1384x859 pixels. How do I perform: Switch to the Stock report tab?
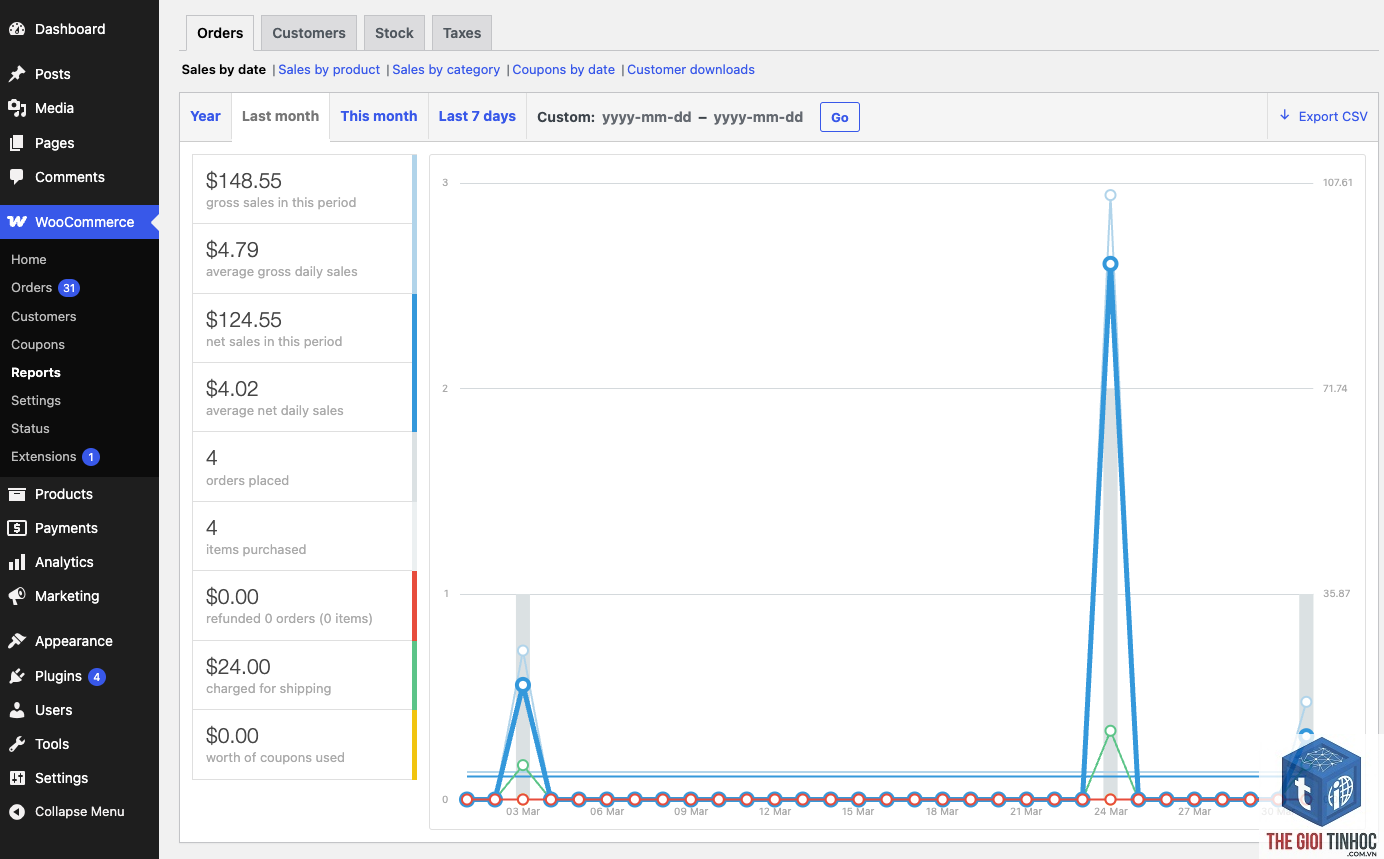[x=394, y=33]
